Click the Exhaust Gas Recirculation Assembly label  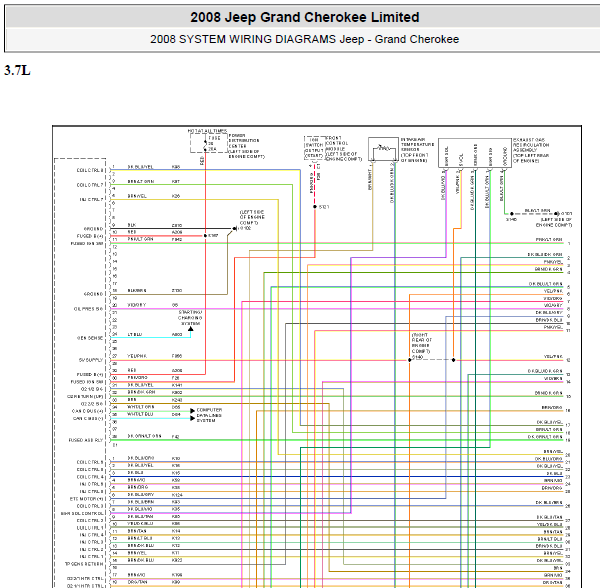tap(531, 151)
